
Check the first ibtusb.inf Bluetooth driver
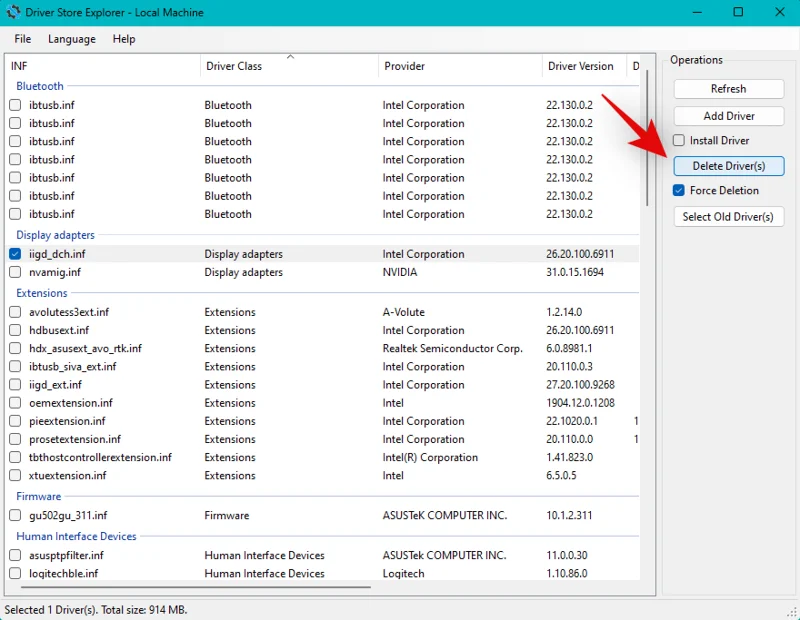[x=15, y=105]
